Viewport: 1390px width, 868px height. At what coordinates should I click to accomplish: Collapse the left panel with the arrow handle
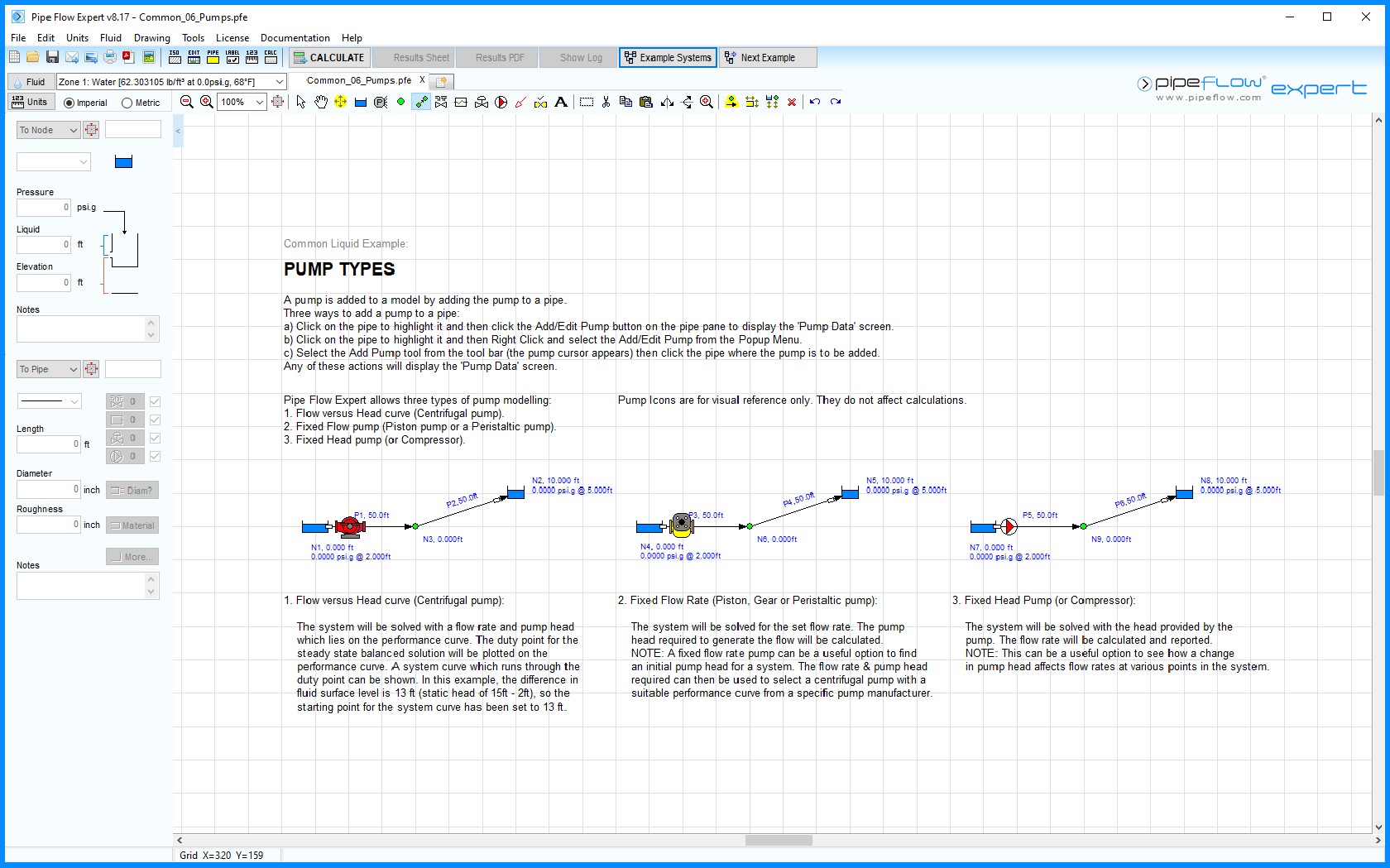[x=178, y=131]
